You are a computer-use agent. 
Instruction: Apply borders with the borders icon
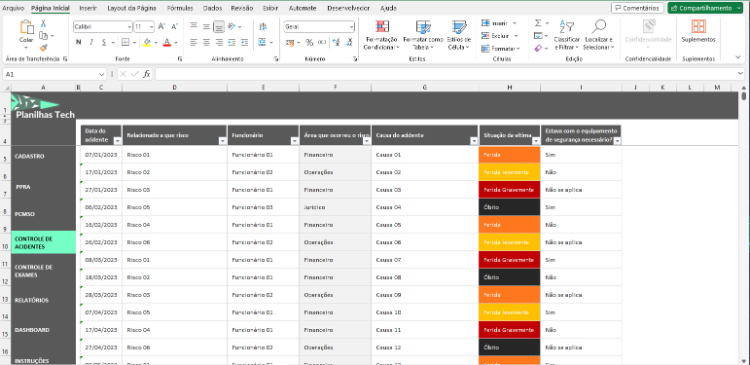(125, 43)
